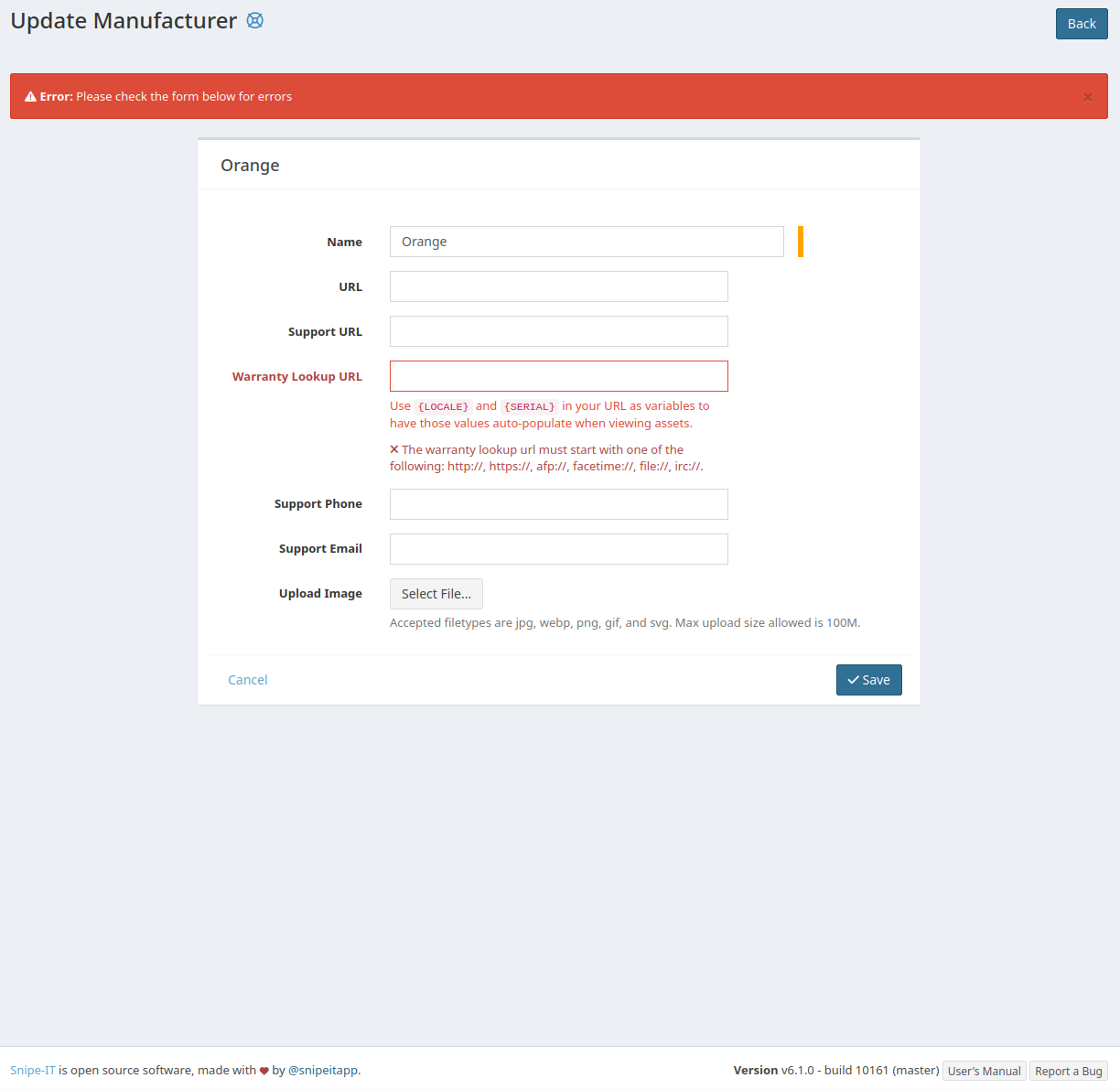
Task: Click Report a Bug
Action: click(x=1068, y=1070)
